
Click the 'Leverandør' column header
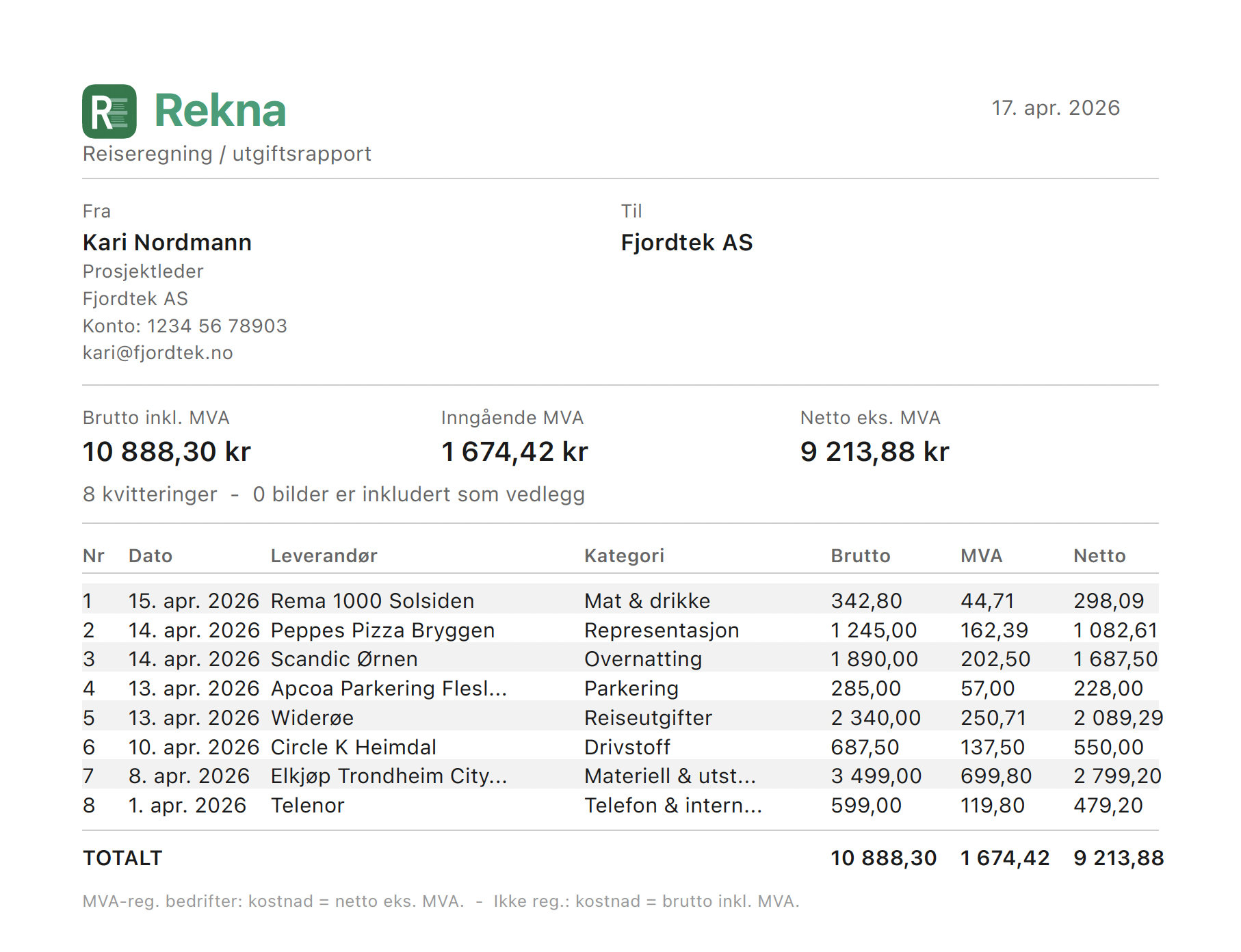[324, 556]
